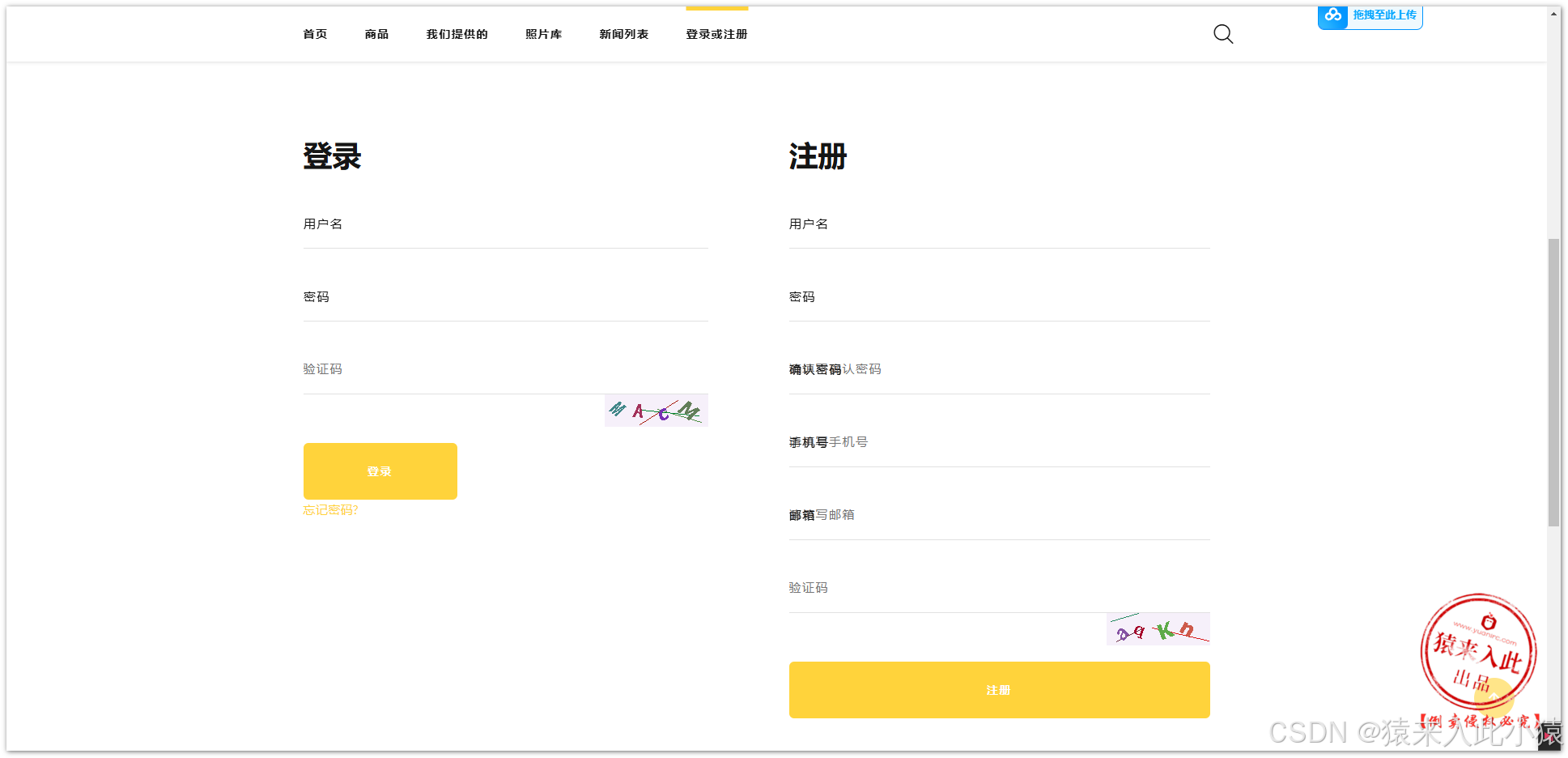The image size is (1568, 758).
Task: Click the cloud upload icon near 拖拽至此上传
Action: coord(1332,16)
